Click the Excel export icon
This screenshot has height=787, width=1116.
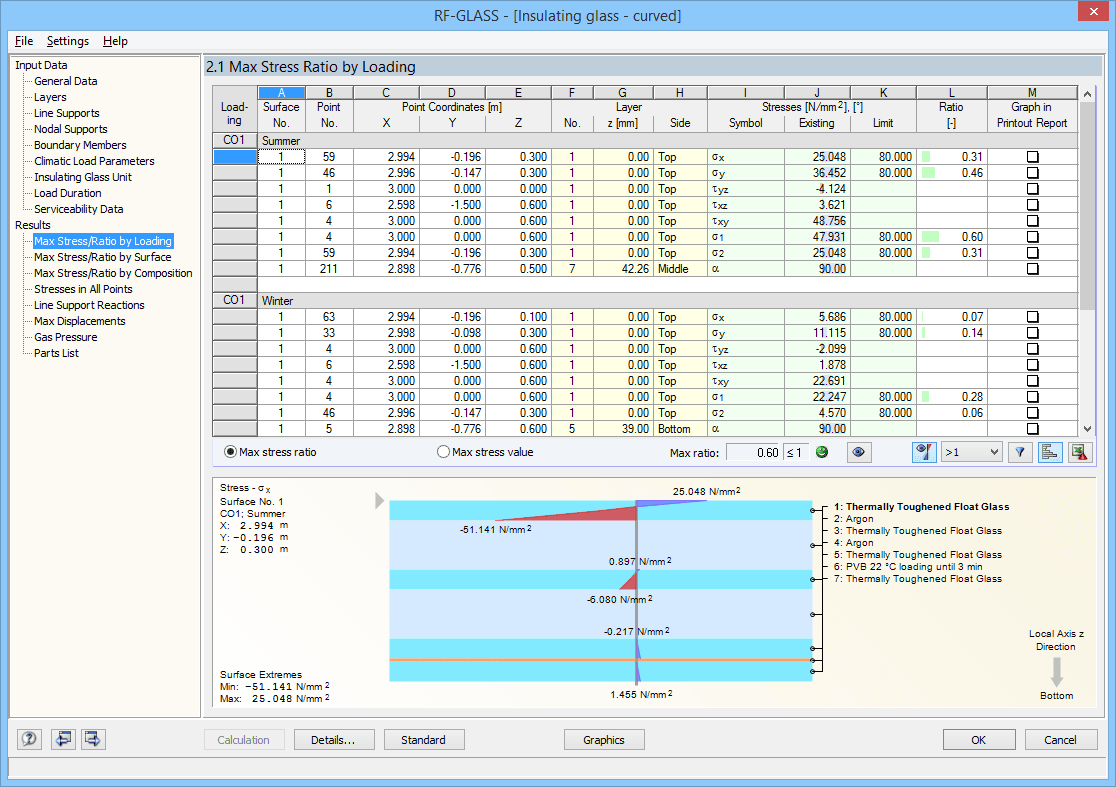pos(1080,453)
